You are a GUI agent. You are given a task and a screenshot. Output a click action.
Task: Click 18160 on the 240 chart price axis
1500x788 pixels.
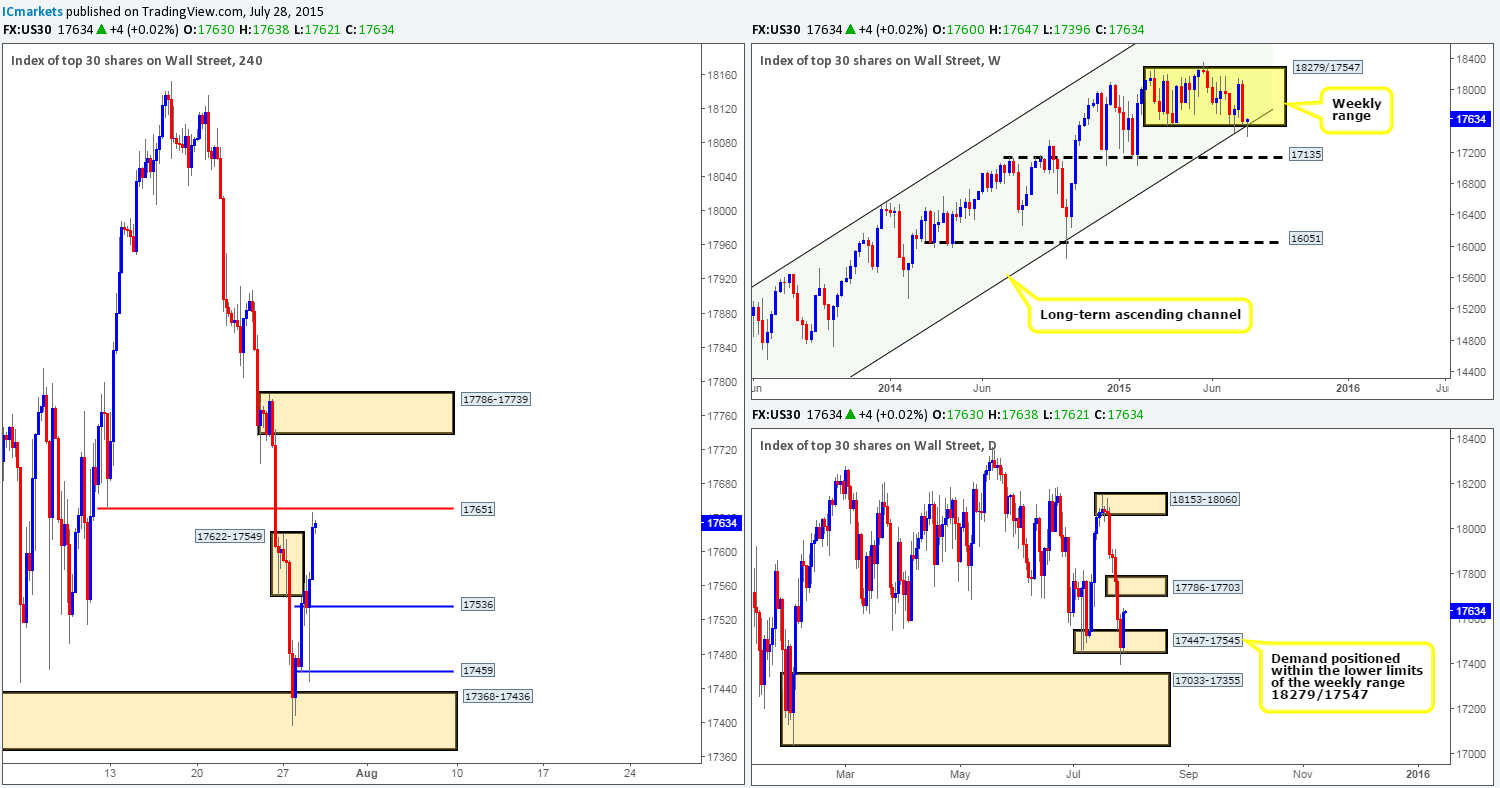[722, 76]
